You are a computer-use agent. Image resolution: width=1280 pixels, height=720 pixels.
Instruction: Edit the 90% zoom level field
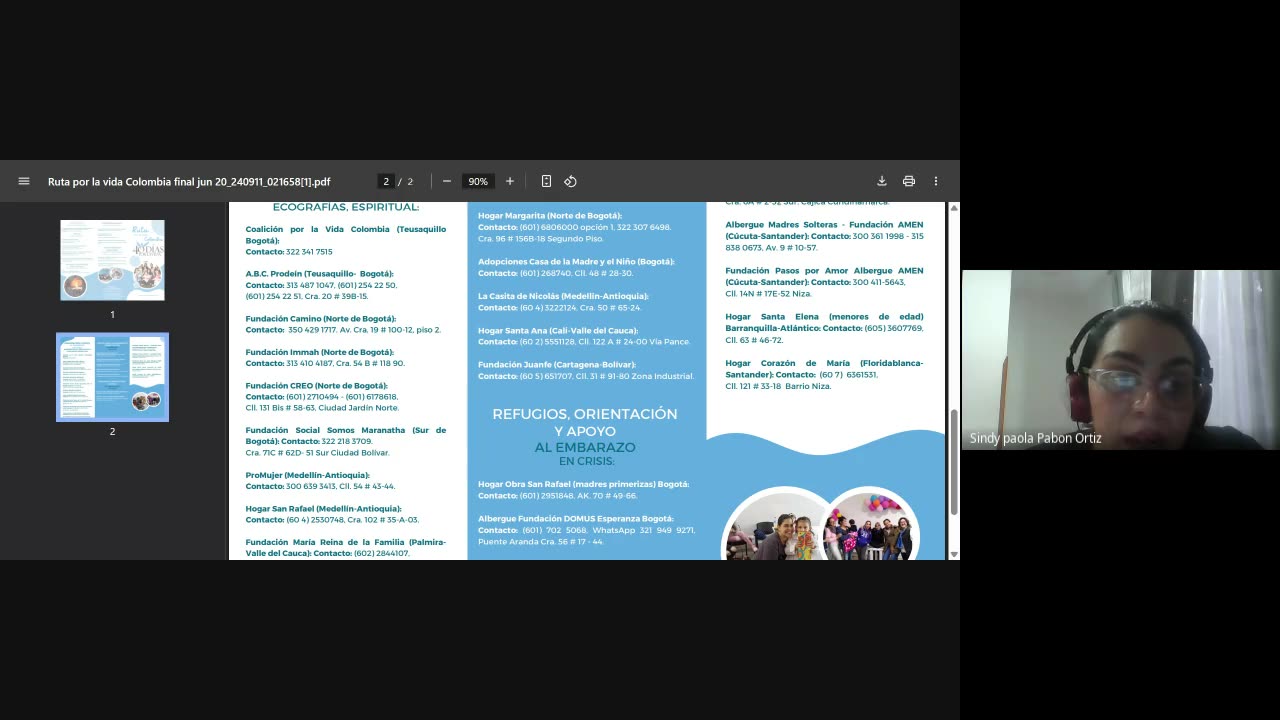coord(478,181)
